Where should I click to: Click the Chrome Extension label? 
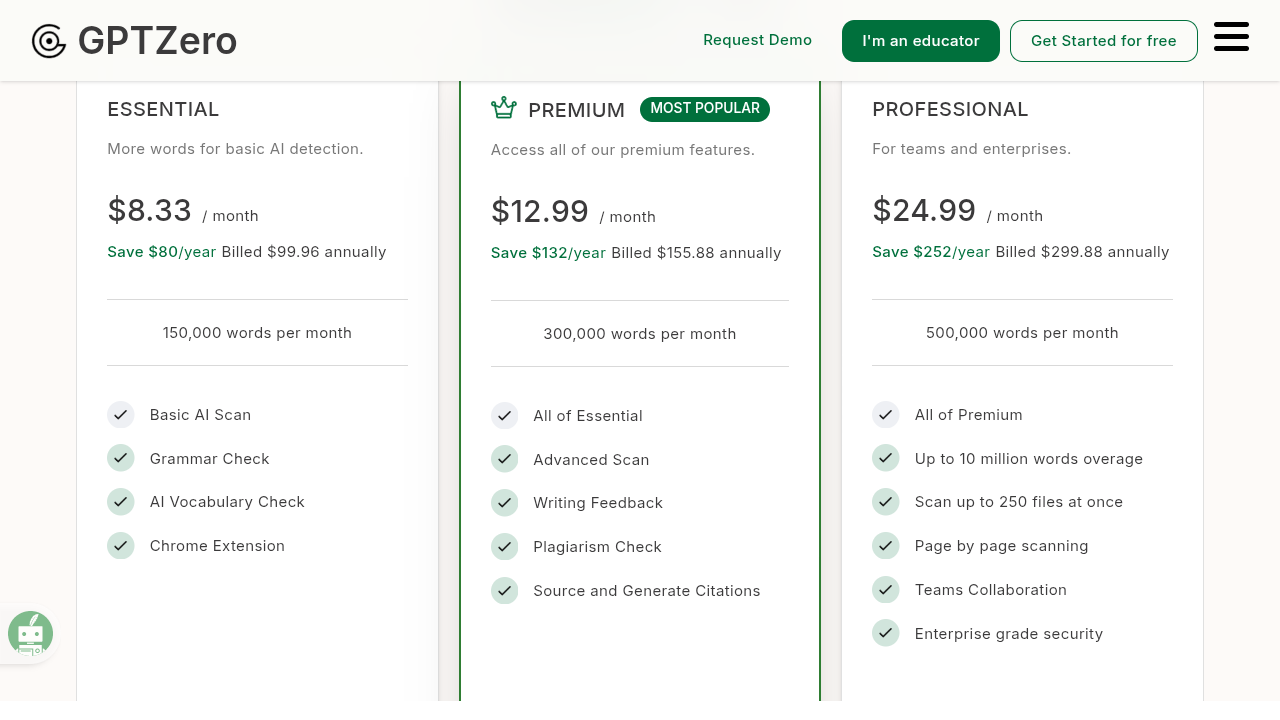tap(217, 546)
